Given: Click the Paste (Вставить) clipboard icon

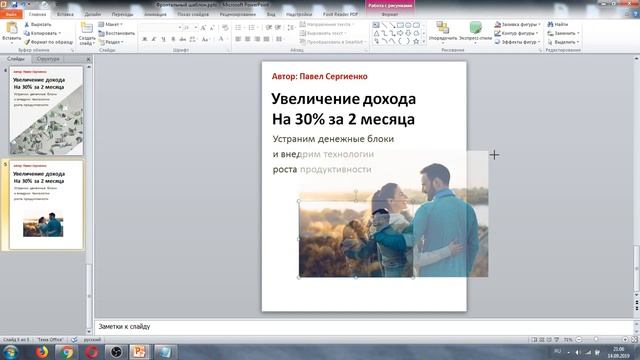Looking at the screenshot, I should click(11, 28).
